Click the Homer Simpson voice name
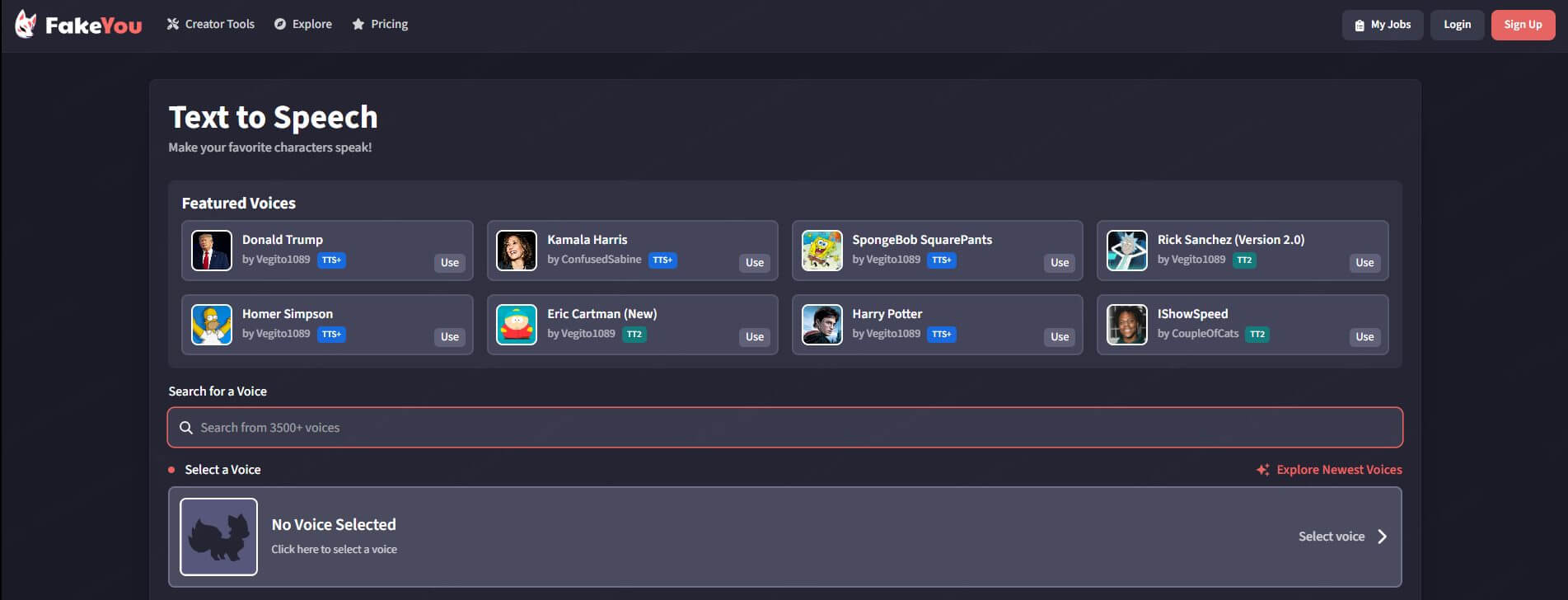1568x600 pixels. [288, 314]
